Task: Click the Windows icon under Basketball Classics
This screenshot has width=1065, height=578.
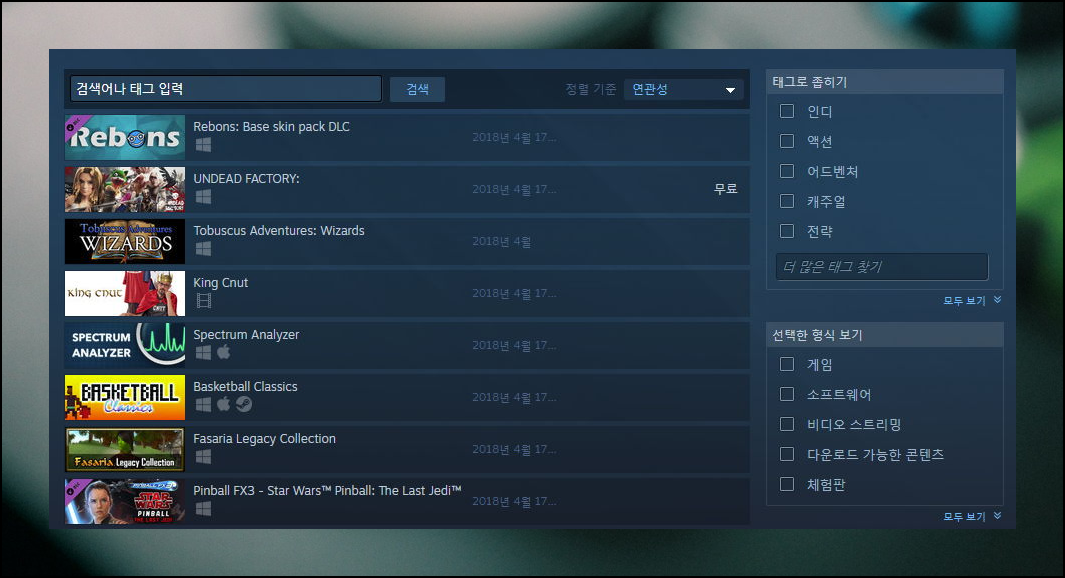Action: [x=203, y=405]
